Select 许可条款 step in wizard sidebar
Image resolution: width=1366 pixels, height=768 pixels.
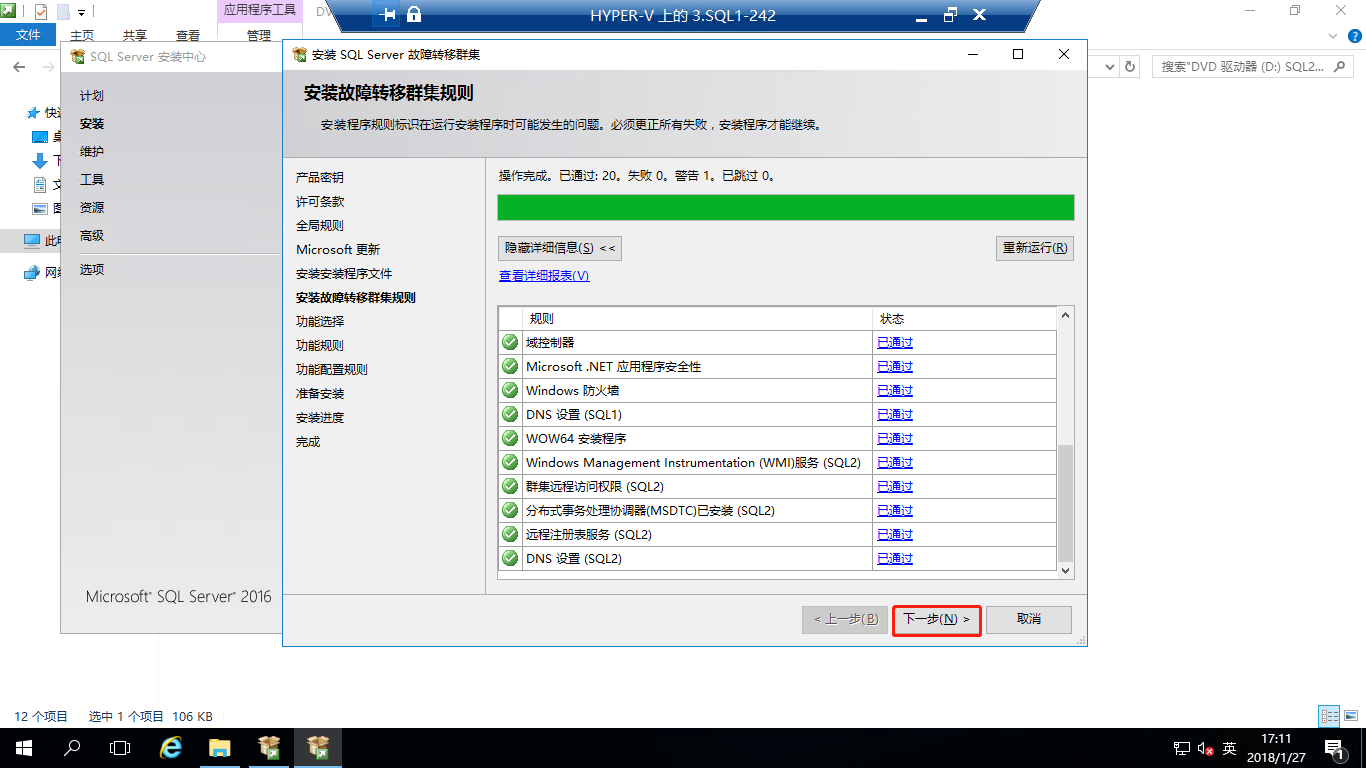click(x=320, y=201)
